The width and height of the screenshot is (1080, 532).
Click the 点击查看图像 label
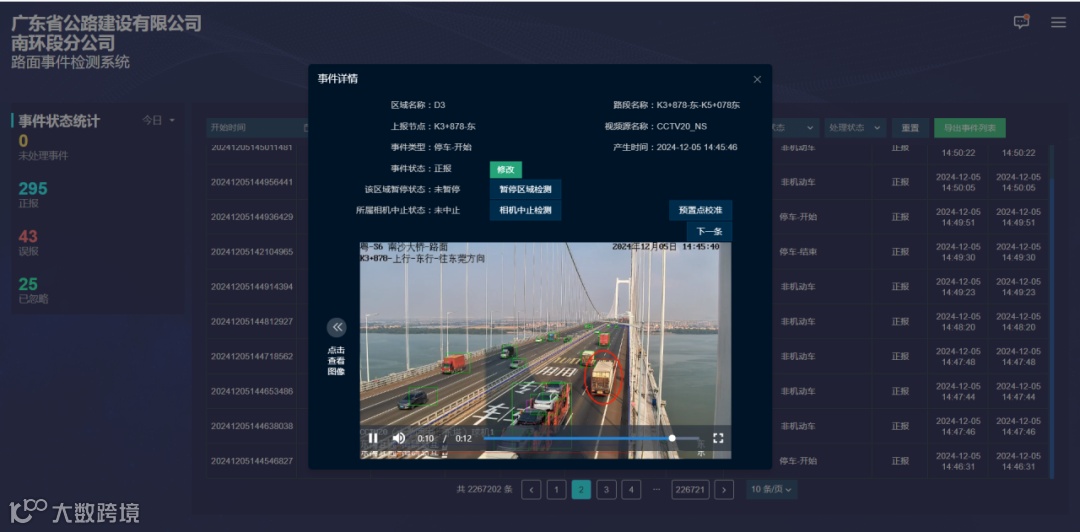pyautogui.click(x=336, y=360)
